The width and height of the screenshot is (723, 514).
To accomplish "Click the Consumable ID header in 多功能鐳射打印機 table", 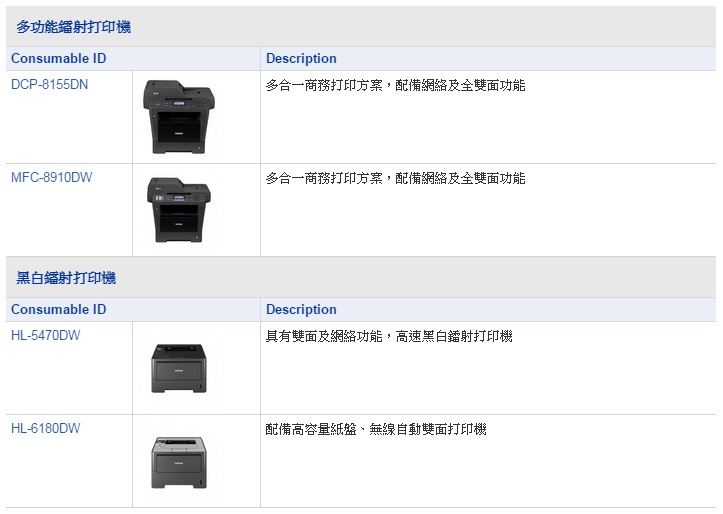I will 59,59.
